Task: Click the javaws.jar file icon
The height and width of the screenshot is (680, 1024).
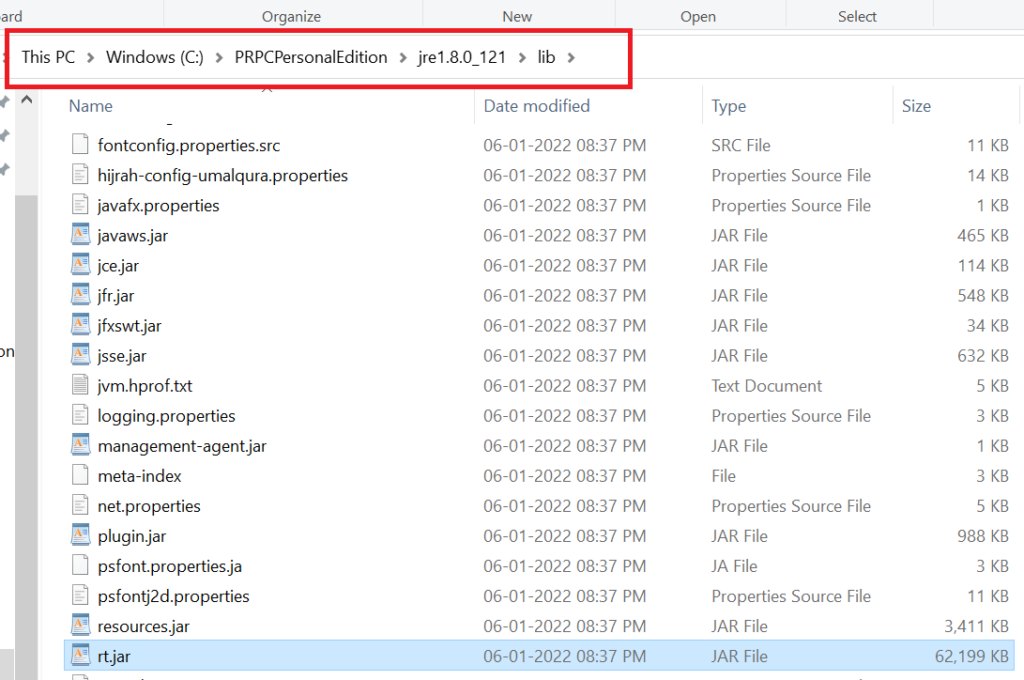Action: (80, 235)
